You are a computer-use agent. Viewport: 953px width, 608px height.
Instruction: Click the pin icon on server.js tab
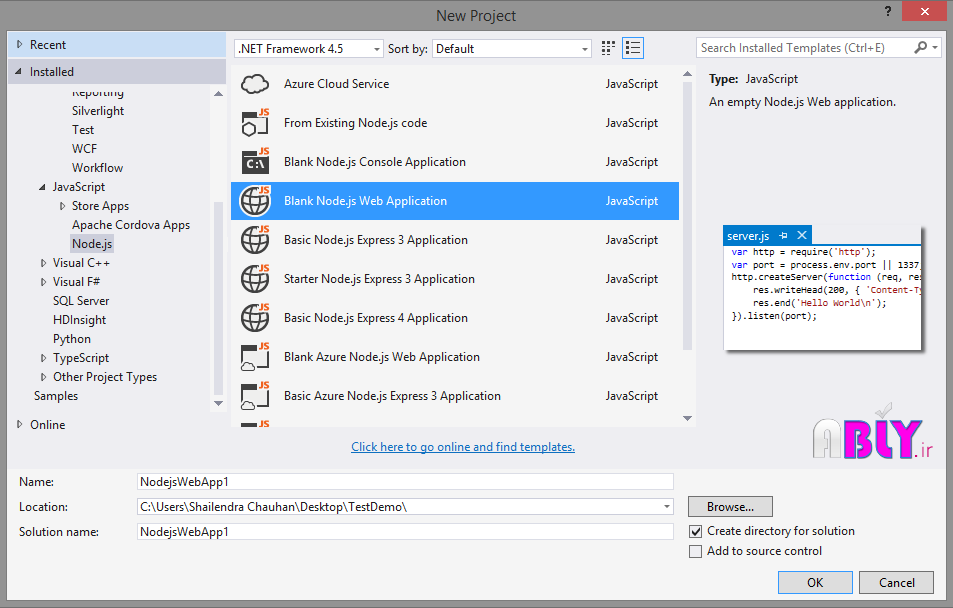pyautogui.click(x=783, y=235)
